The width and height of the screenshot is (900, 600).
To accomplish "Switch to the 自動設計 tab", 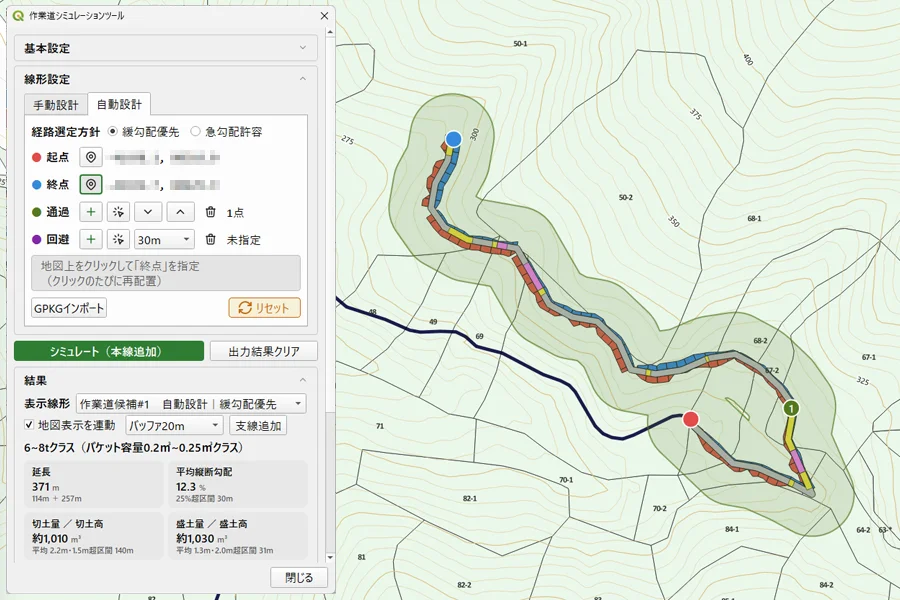I will [x=119, y=104].
